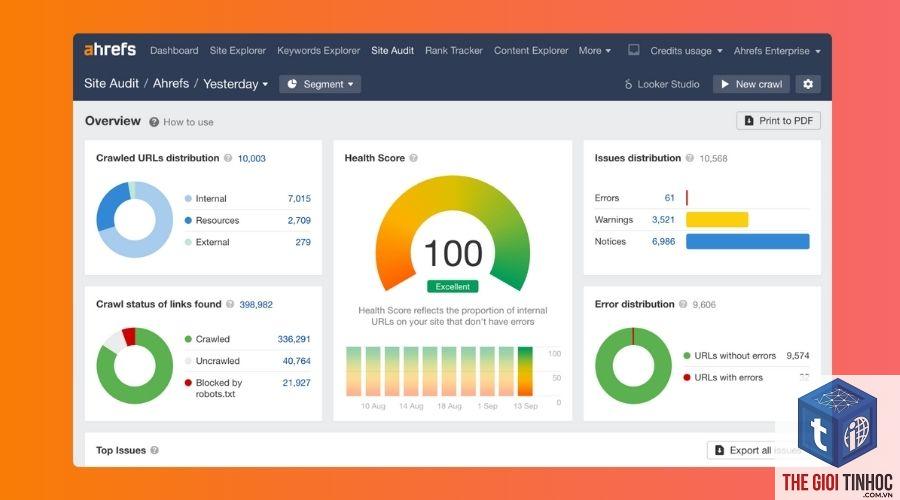900x500 pixels.
Task: Expand the More menu
Action: point(595,51)
